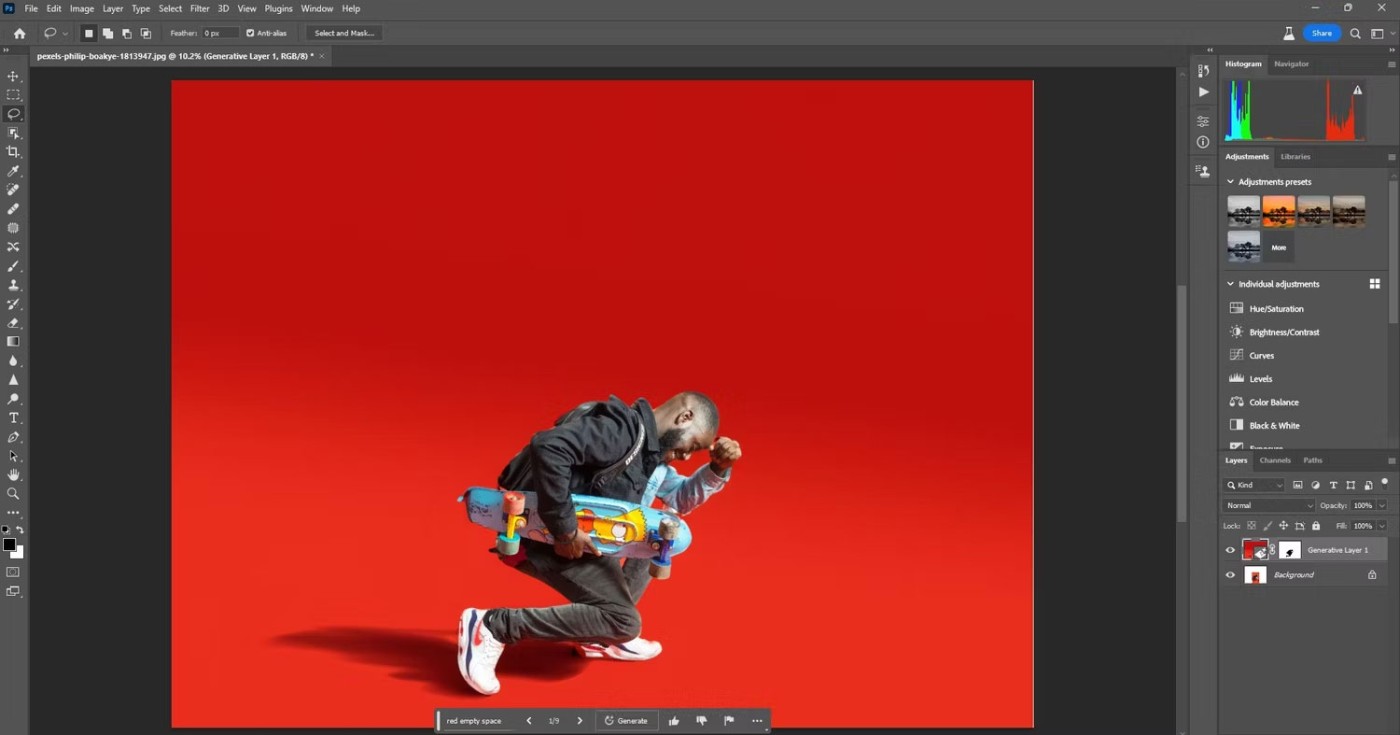Collapse the Individual adjustments section
Screen dimensions: 1400x735
point(1231,284)
